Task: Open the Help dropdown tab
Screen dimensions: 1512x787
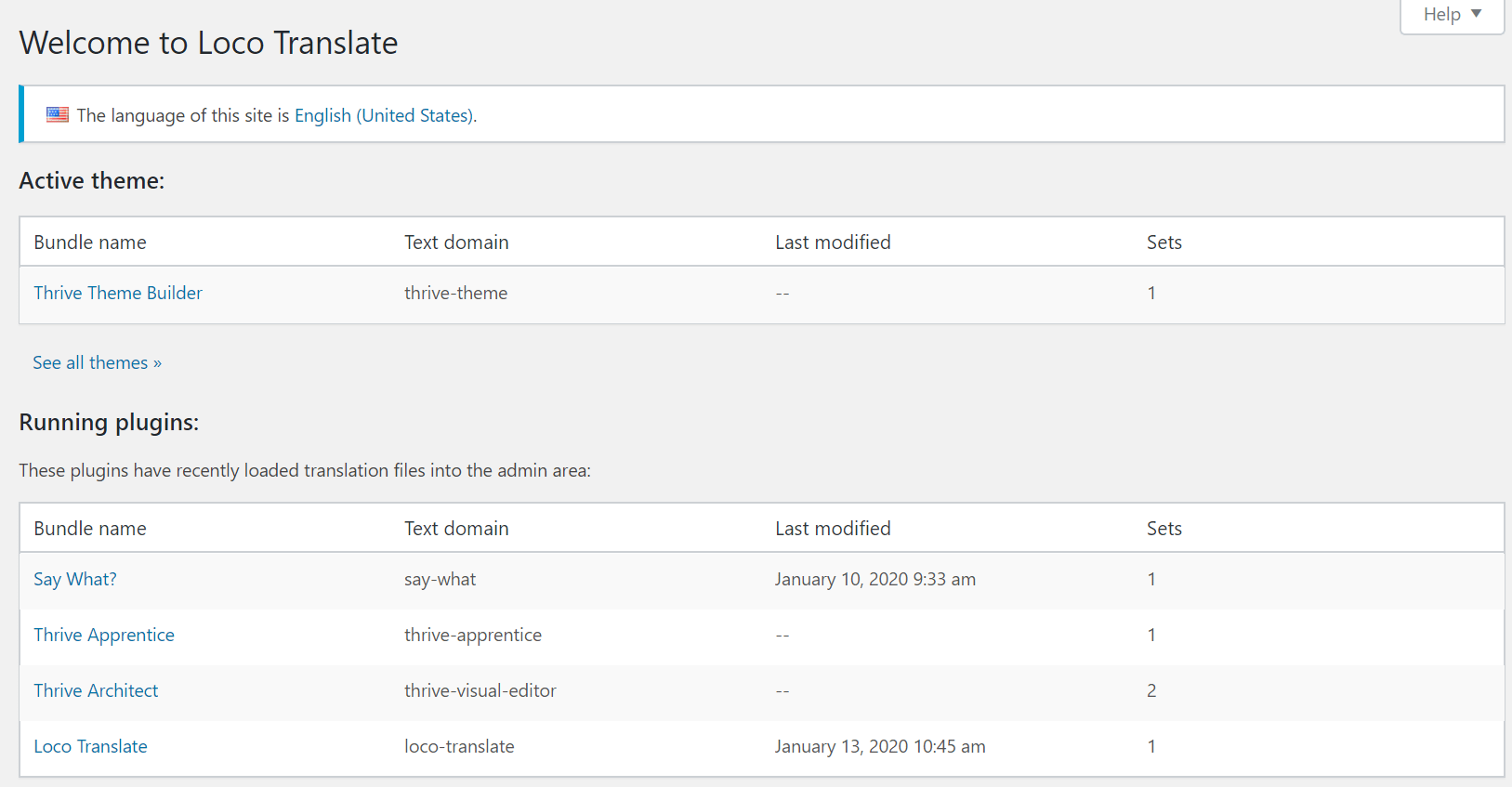Action: (x=1452, y=15)
